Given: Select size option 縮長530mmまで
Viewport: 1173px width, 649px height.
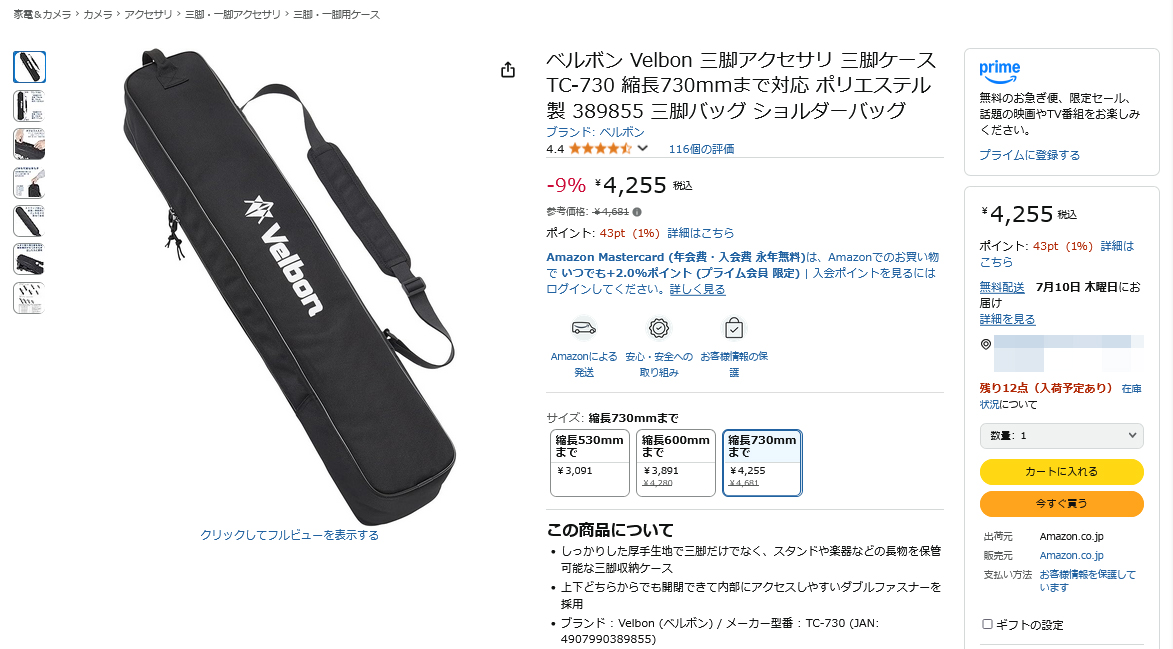Looking at the screenshot, I should point(589,463).
